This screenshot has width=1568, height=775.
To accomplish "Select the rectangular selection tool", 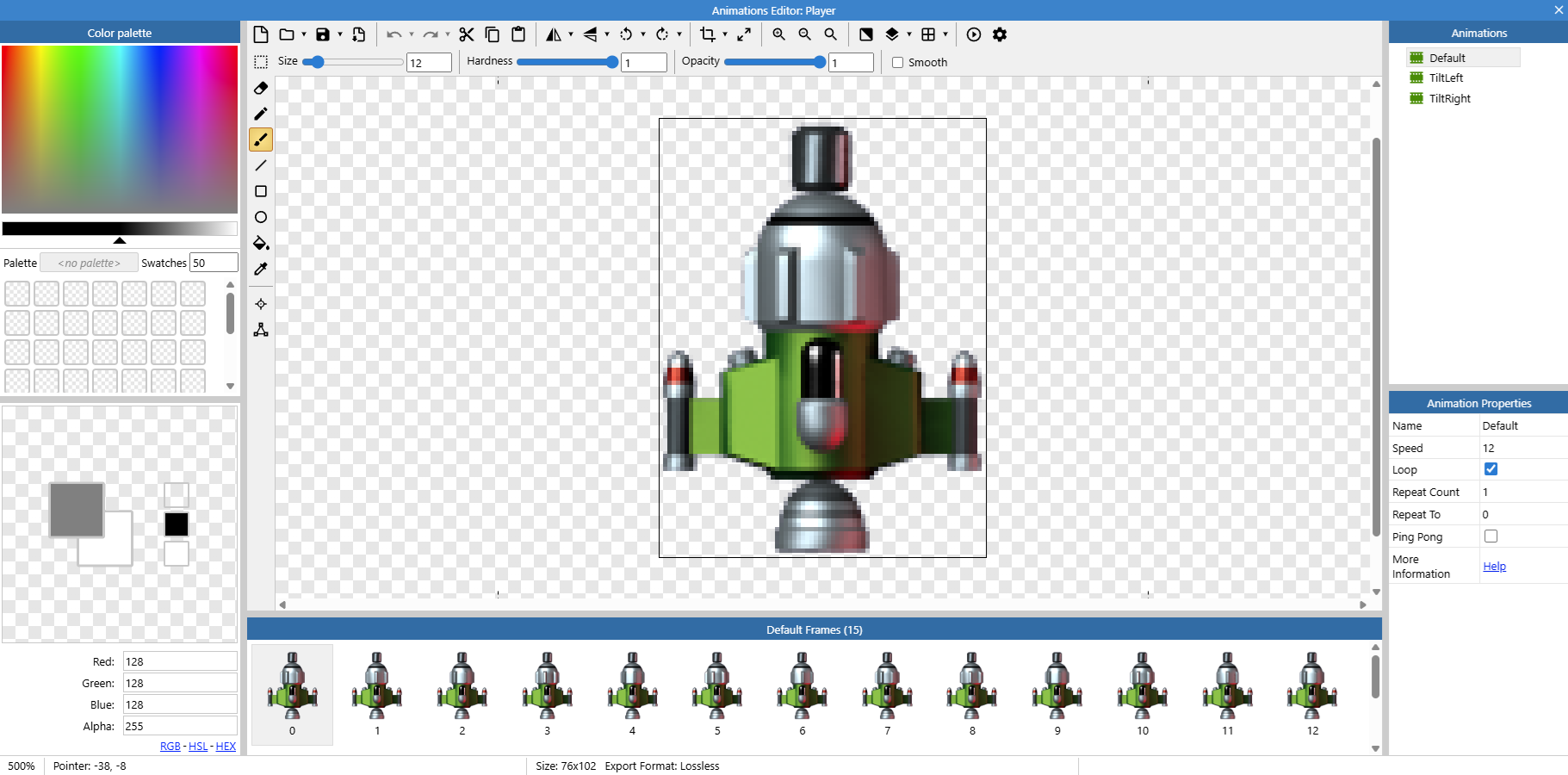I will pos(261,62).
